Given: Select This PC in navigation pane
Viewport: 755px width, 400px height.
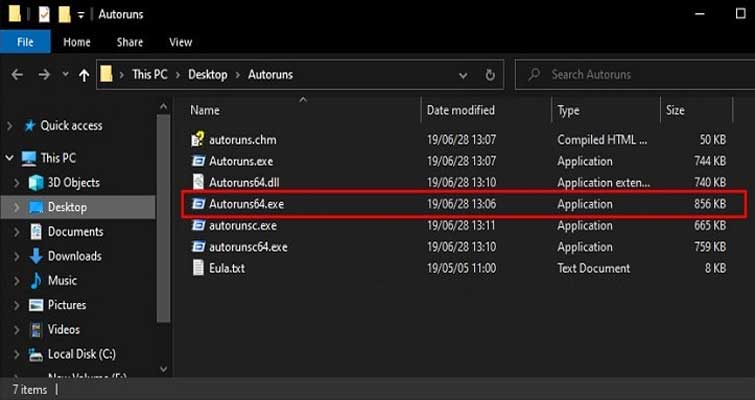Looking at the screenshot, I should click(x=58, y=158).
